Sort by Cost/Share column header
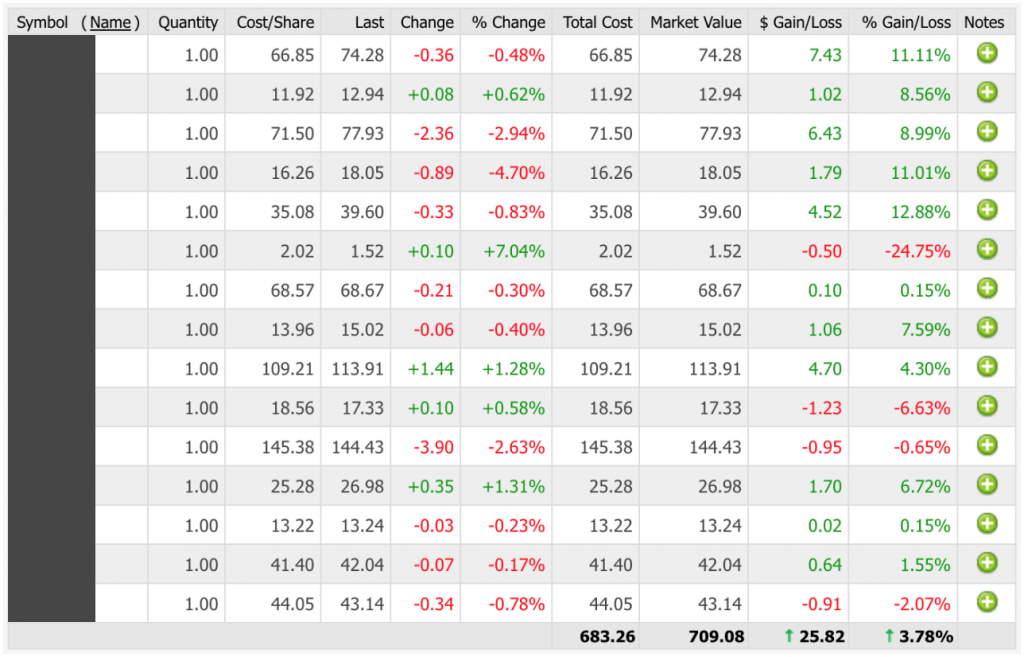This screenshot has width=1024, height=657. point(275,22)
